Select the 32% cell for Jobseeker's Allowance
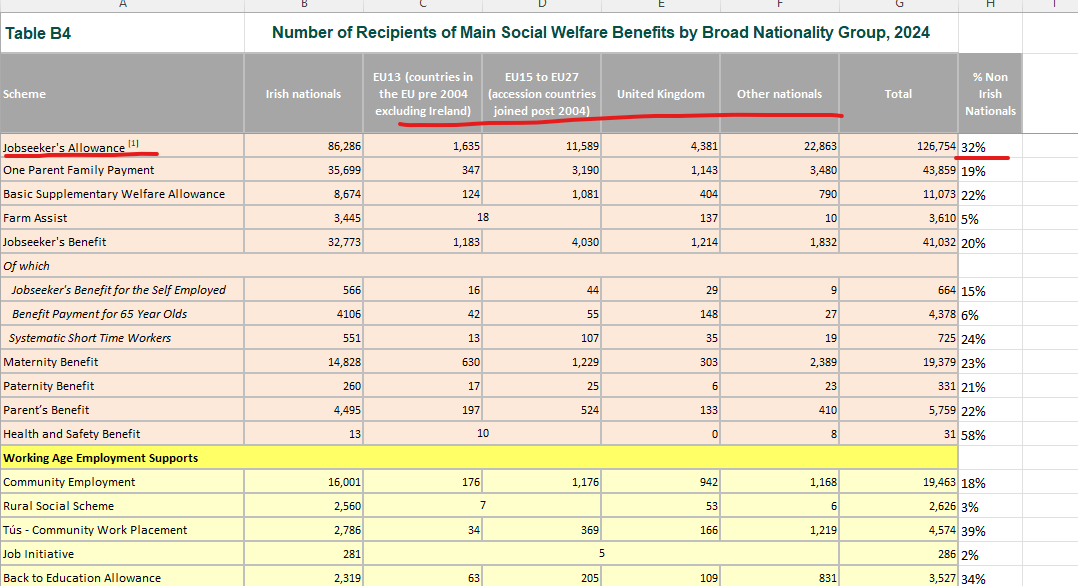Screen dimensions: 1078x586 pyautogui.click(x=990, y=146)
